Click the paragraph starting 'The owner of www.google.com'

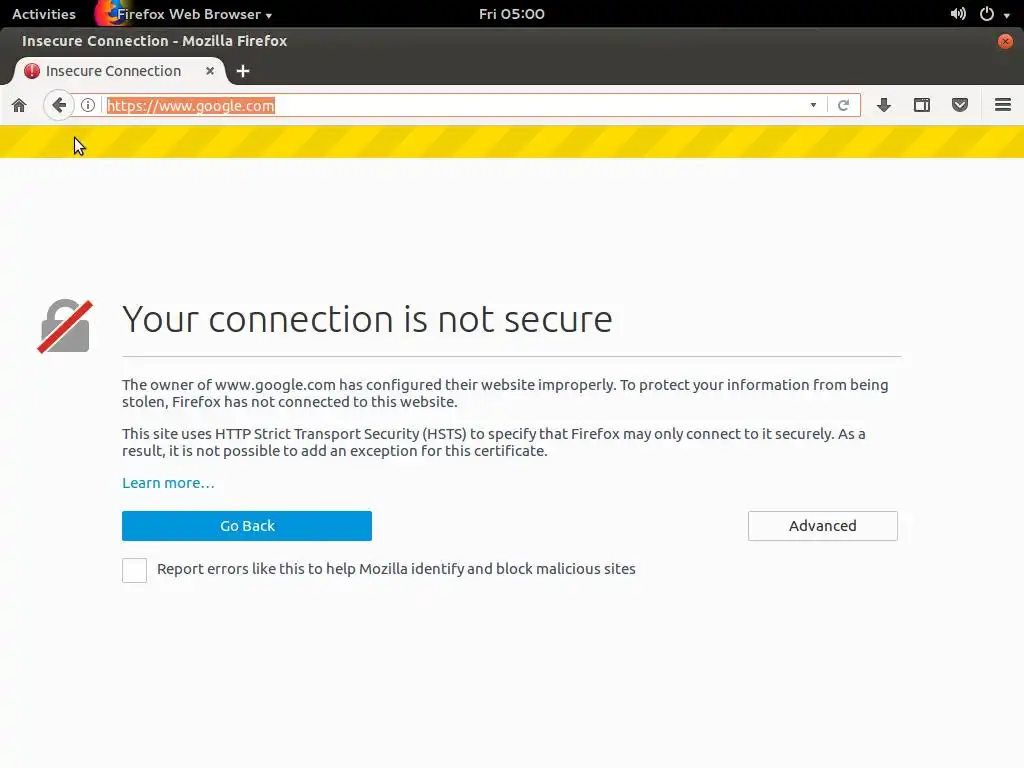pyautogui.click(x=505, y=393)
